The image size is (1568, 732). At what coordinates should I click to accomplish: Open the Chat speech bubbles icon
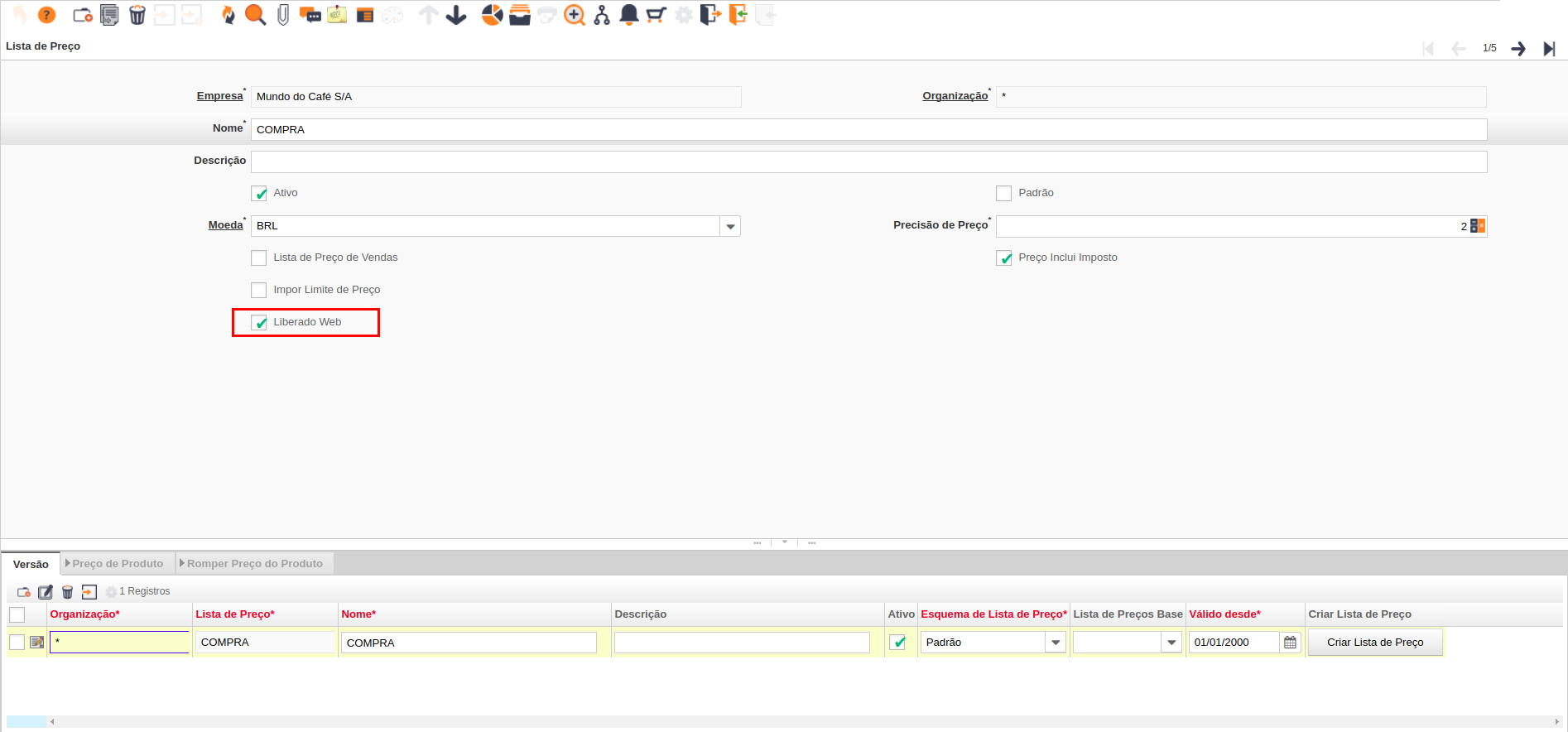310,15
